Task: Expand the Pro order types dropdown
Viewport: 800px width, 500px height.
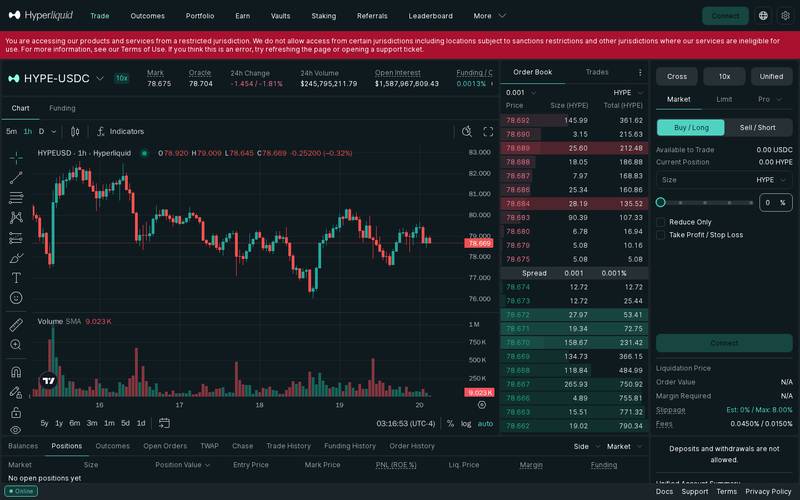Action: coord(769,99)
